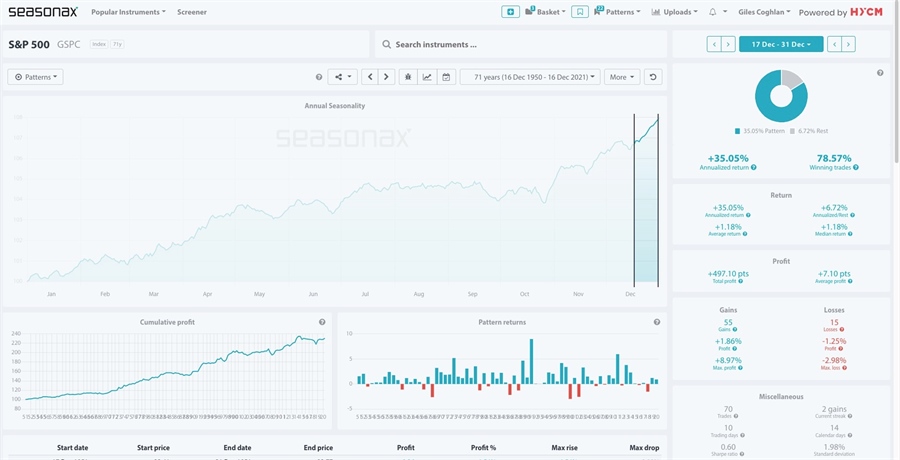Open the bell notifications icon
Screen dimensions: 900x460
[x=713, y=11]
